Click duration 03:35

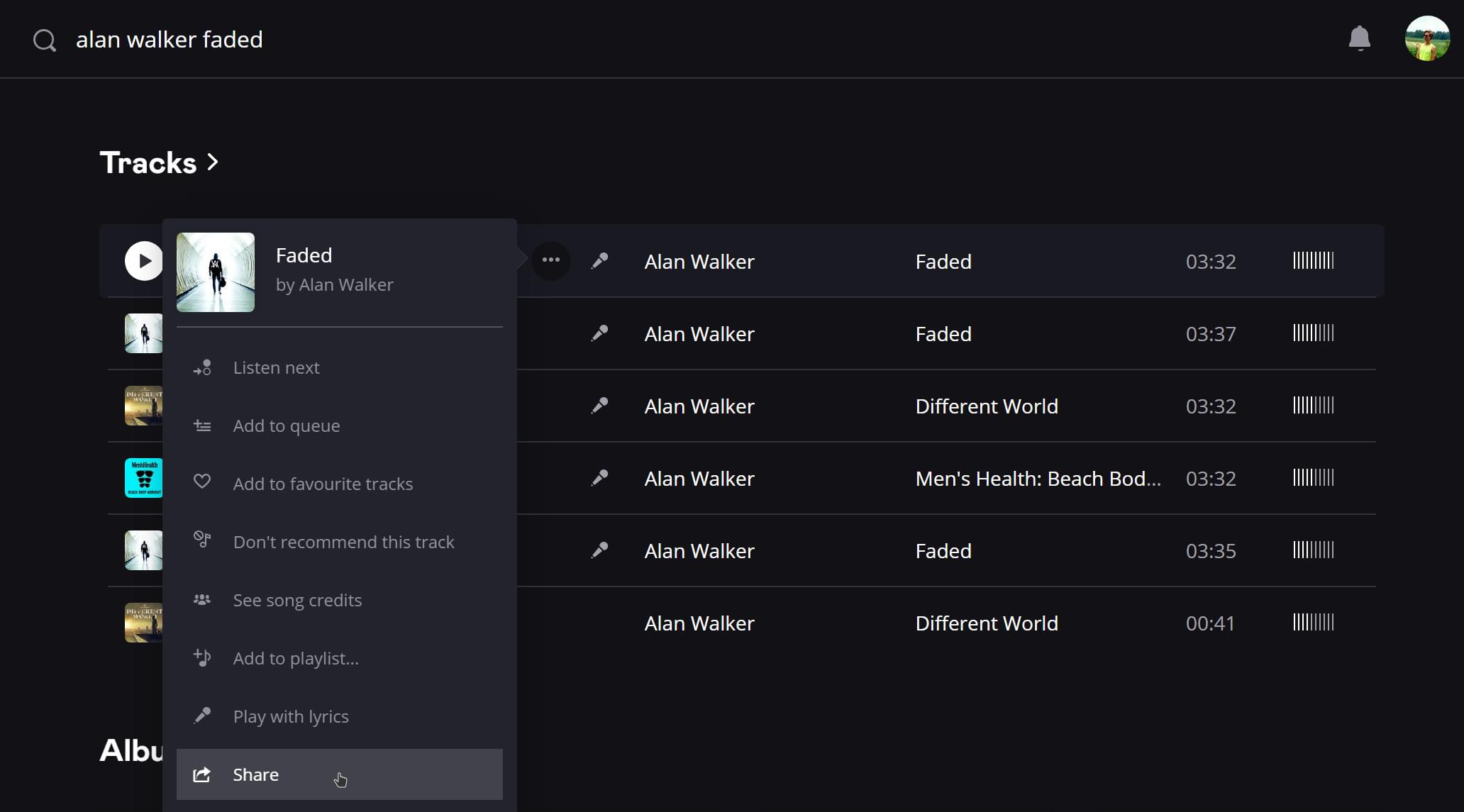coord(1211,551)
